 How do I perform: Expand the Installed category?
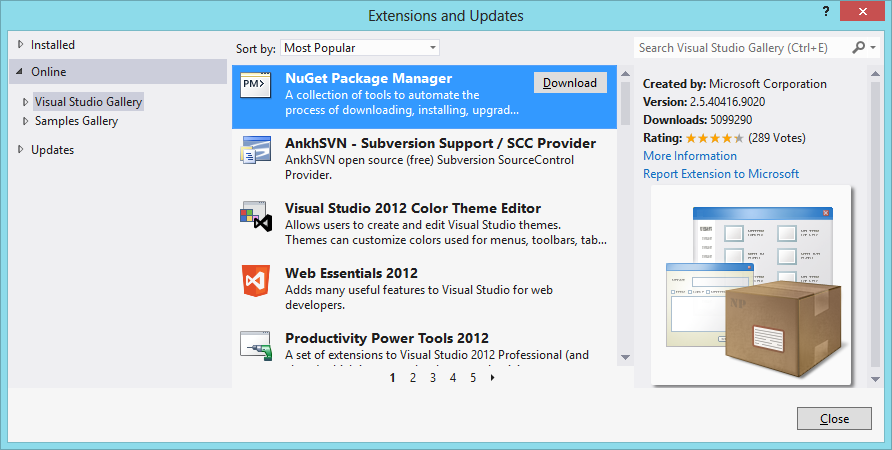coord(21,45)
